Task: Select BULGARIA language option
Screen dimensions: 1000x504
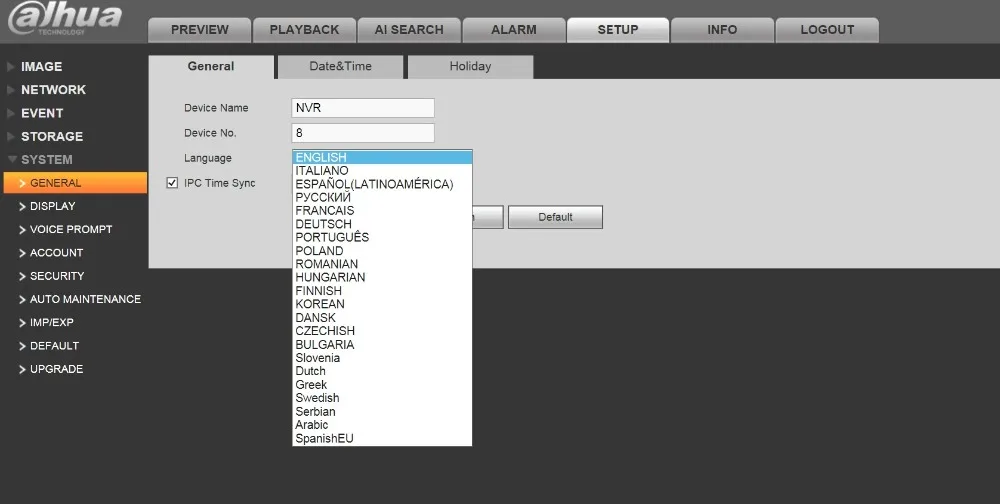Action: click(x=382, y=345)
